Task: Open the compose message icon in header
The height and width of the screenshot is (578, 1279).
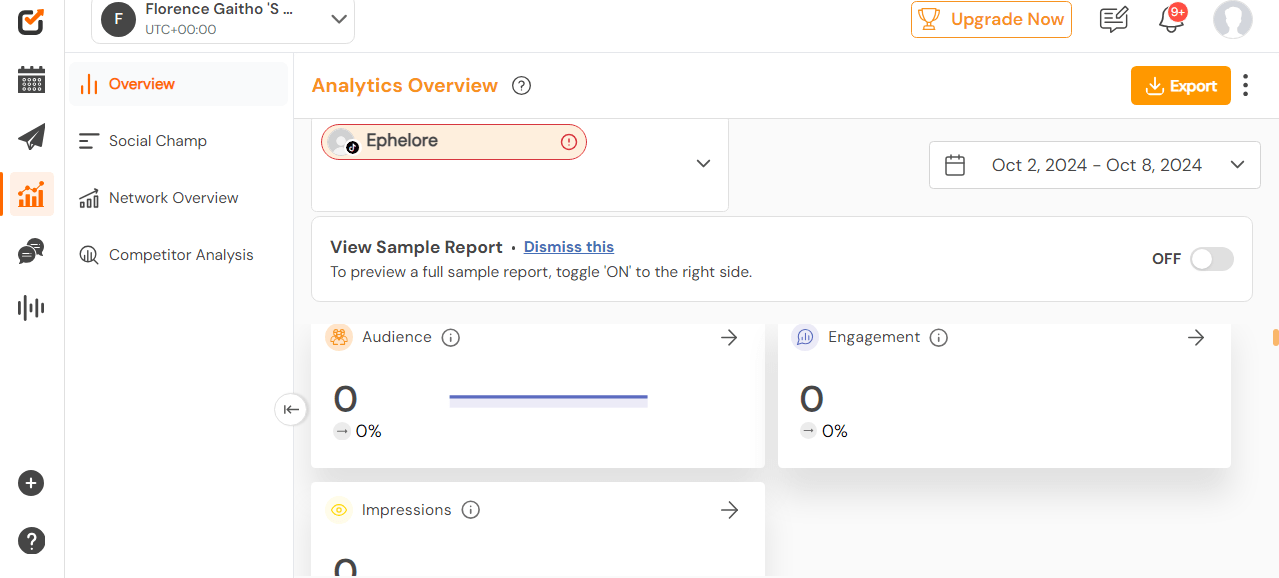Action: tap(1114, 19)
